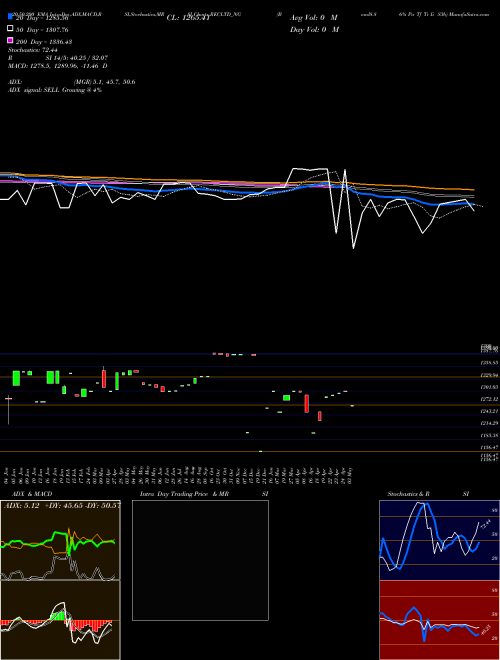The height and width of the screenshot is (660, 500).
Task: Click the 1185.38 price axis label
Action: click(490, 436)
